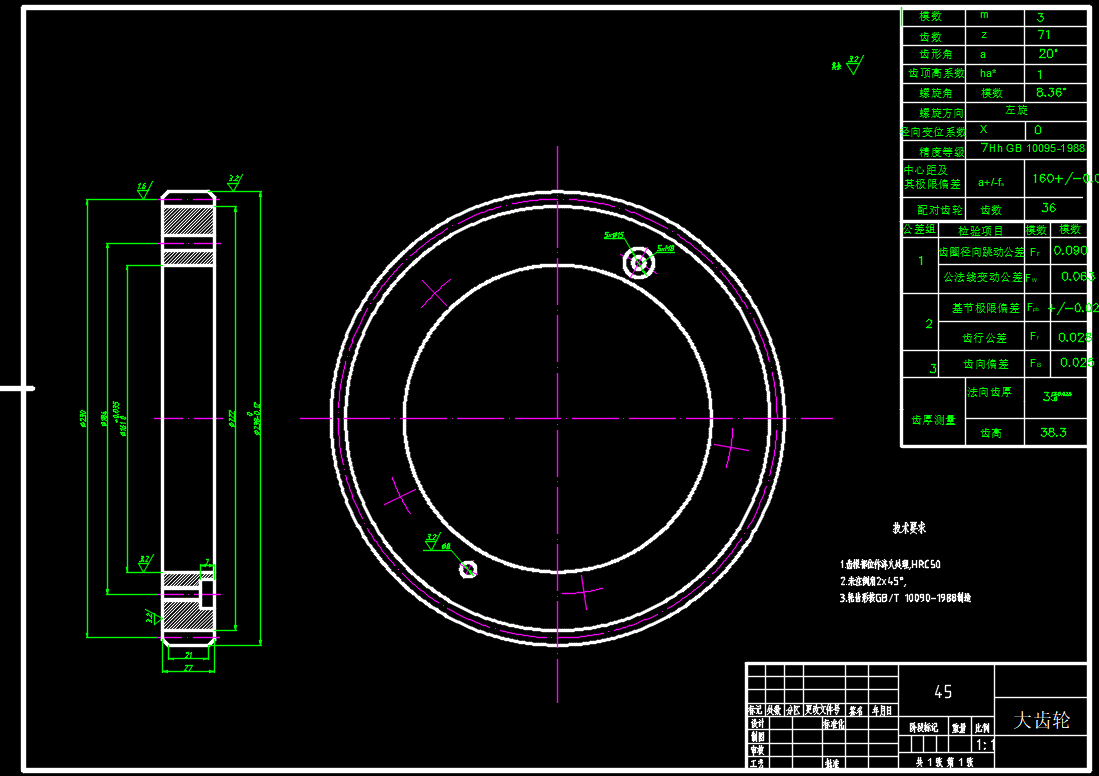The image size is (1099, 776).
Task: Click the upper hatched area of section view
Action: (x=189, y=222)
